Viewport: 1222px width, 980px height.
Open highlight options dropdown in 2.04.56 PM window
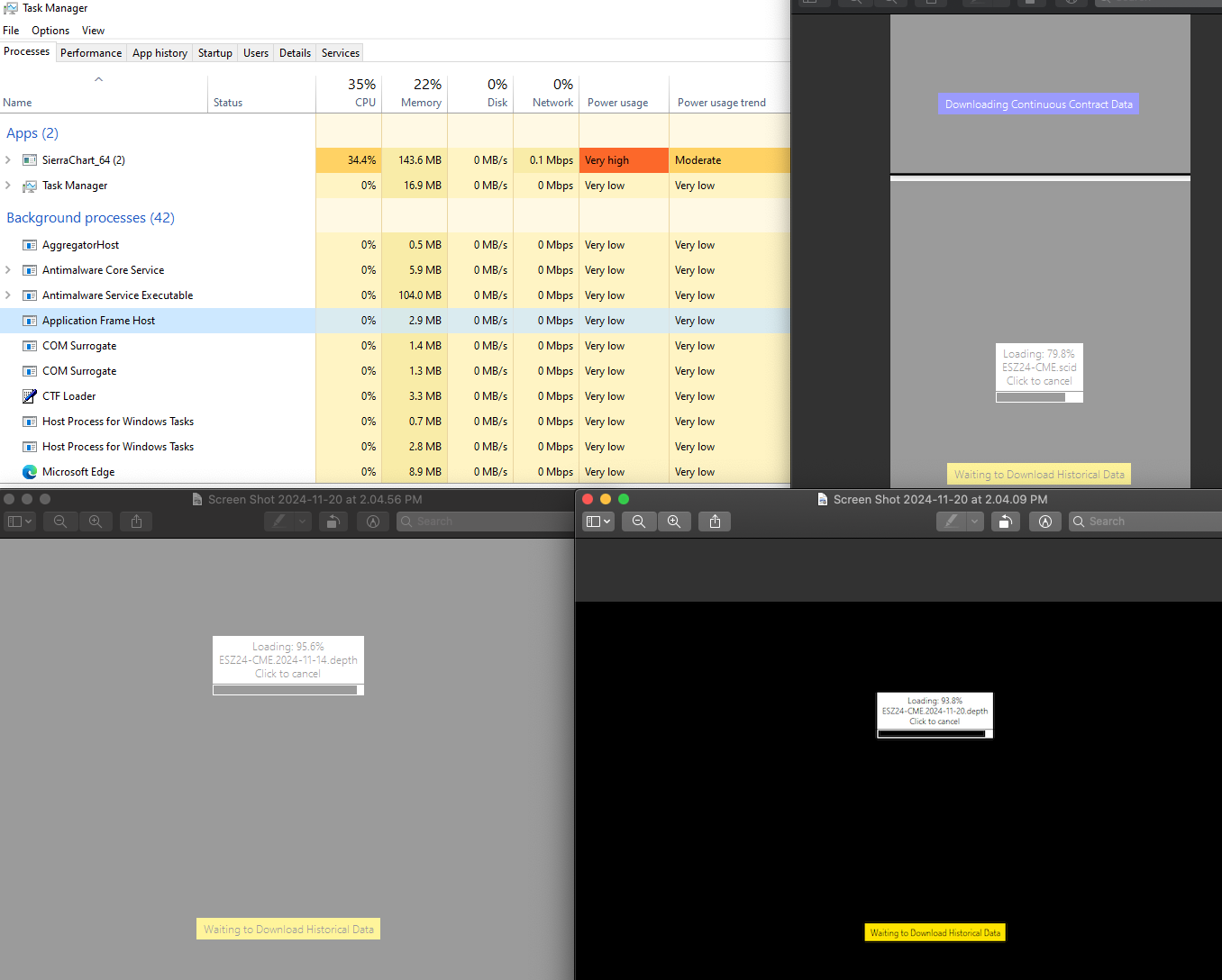click(302, 522)
